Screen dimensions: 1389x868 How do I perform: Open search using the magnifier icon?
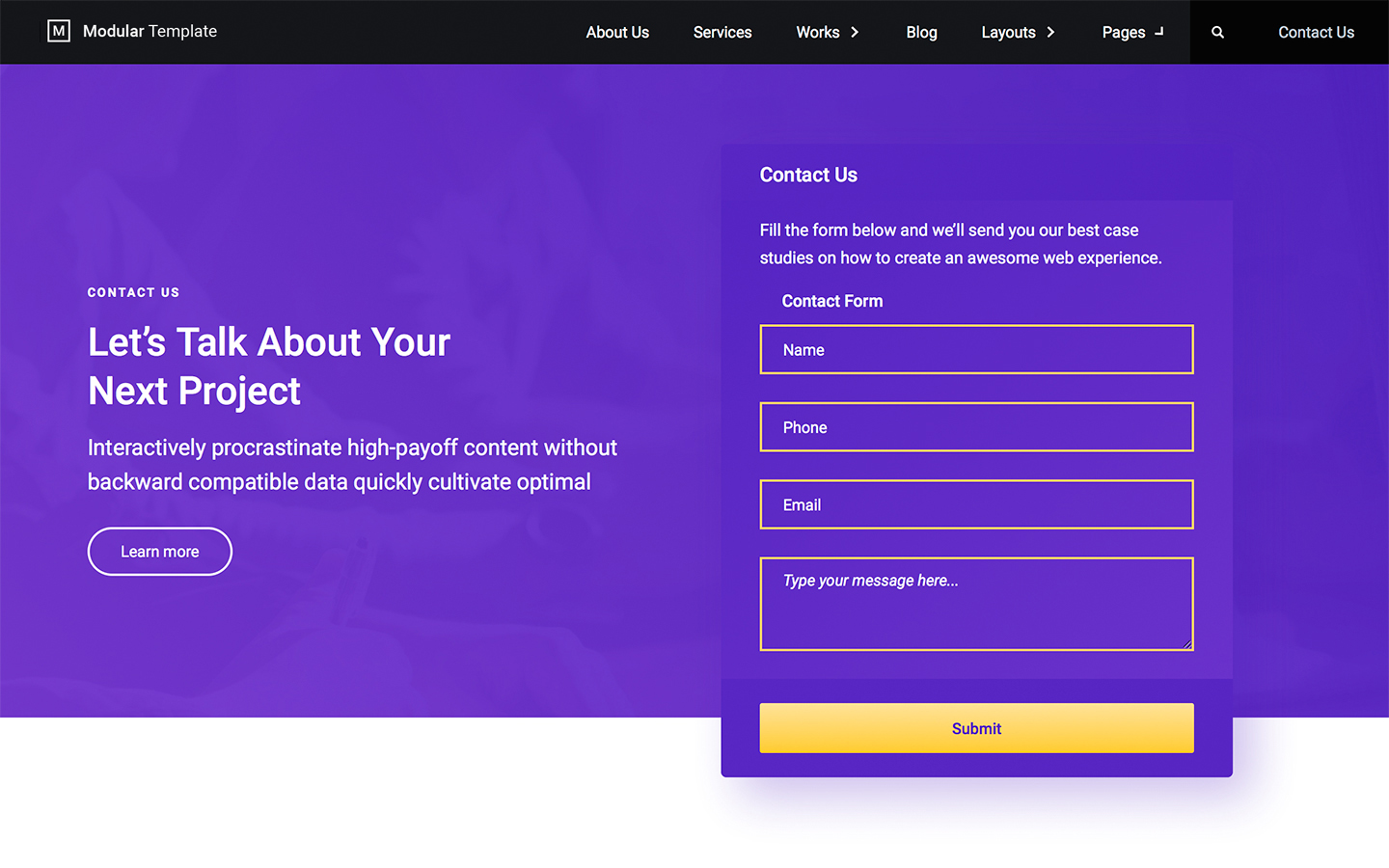pos(1217,32)
